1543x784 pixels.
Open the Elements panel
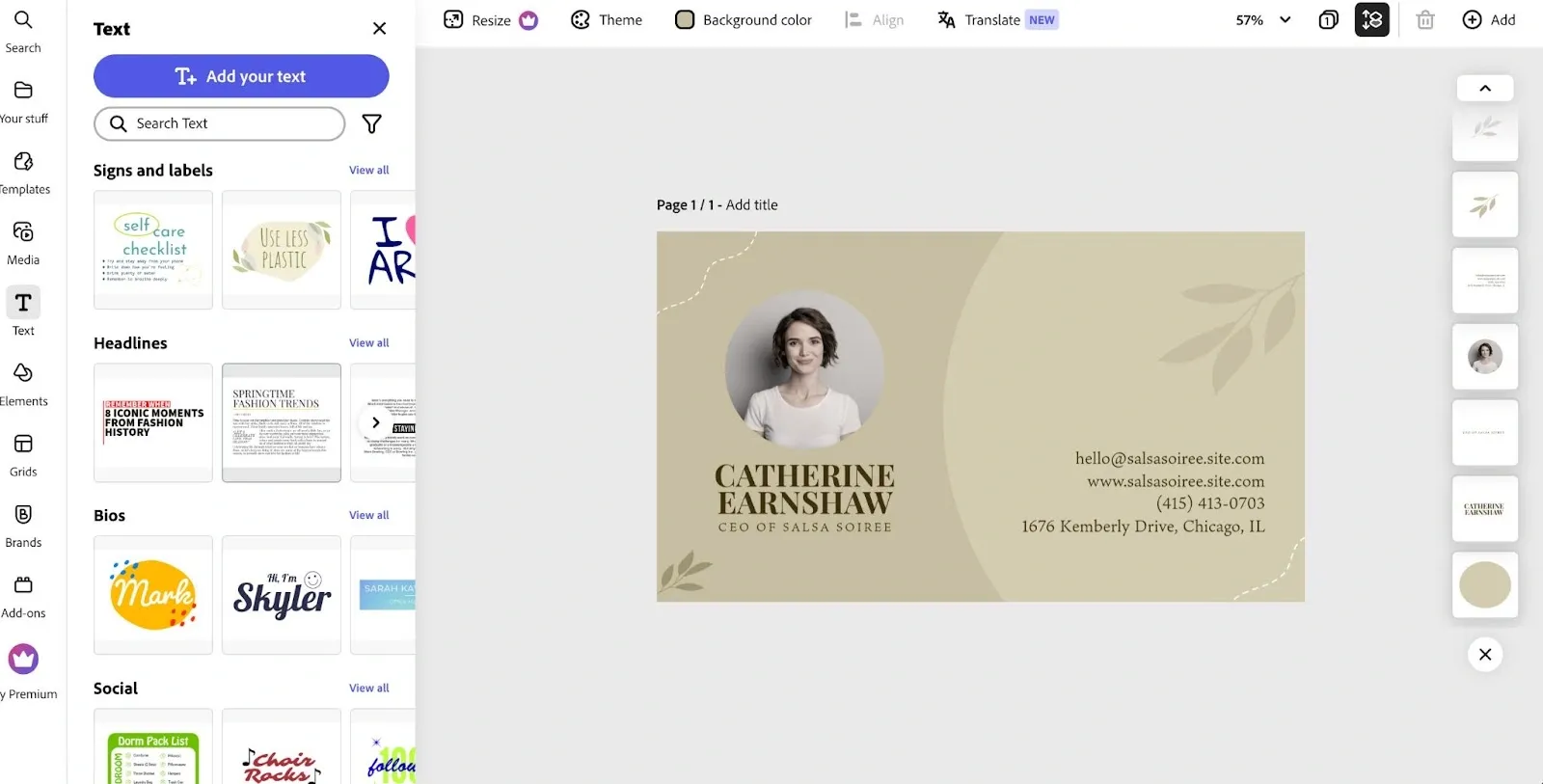click(x=23, y=385)
